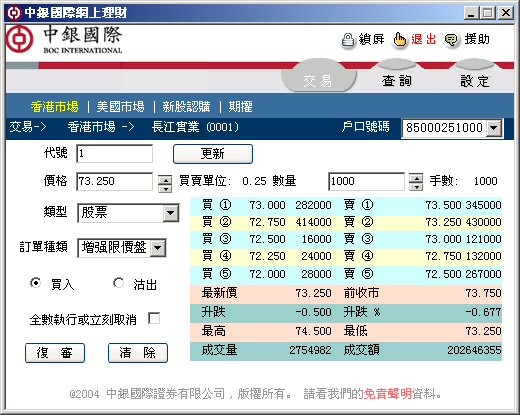
Task: Click the title bar application icon
Action: coord(14,13)
